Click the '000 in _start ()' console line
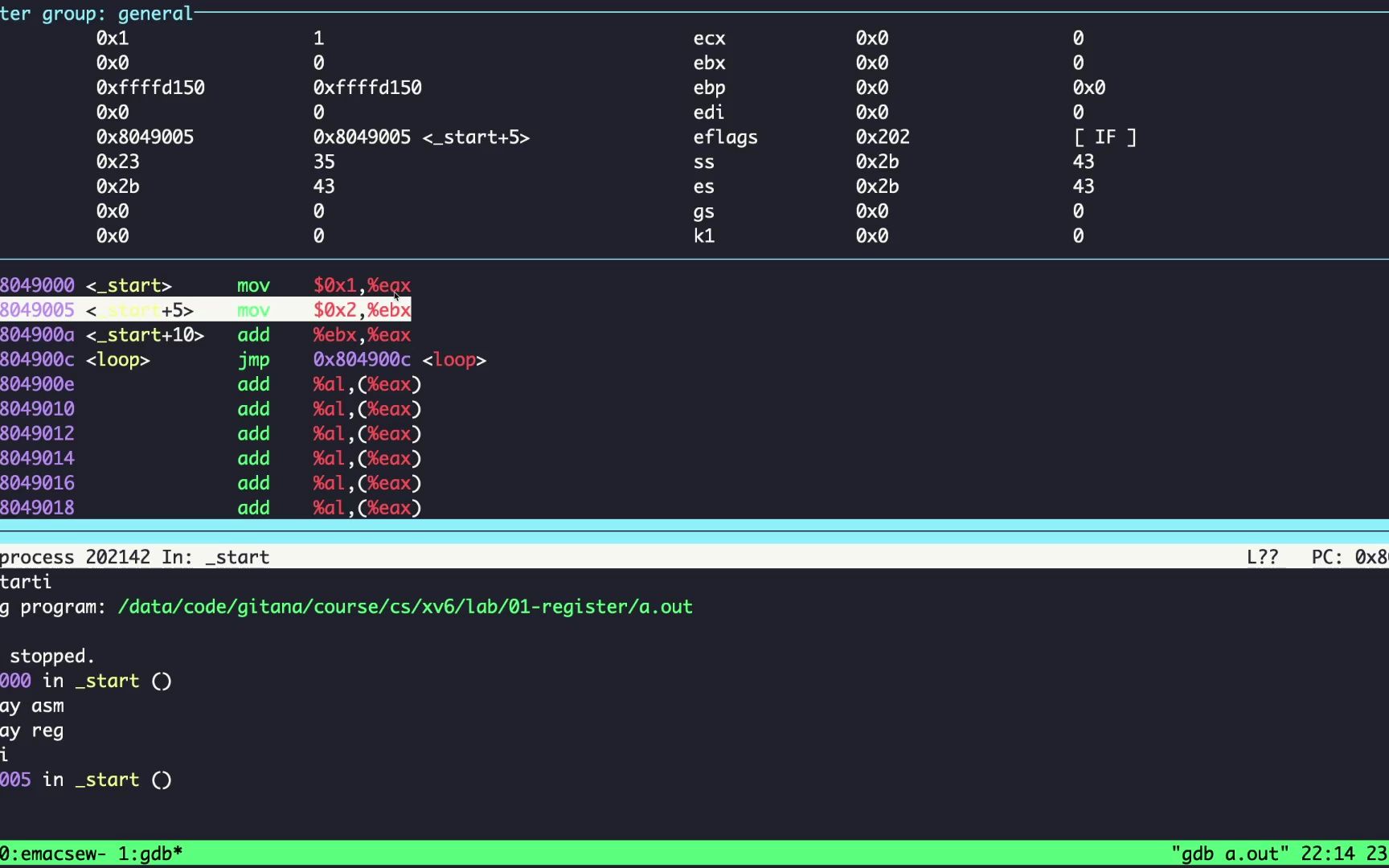 coord(85,682)
